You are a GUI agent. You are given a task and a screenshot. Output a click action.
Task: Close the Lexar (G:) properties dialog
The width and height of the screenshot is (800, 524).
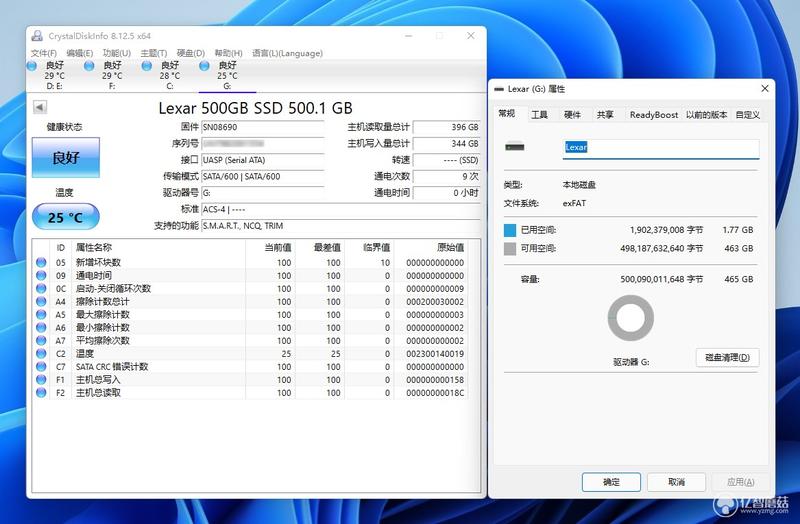point(764,88)
